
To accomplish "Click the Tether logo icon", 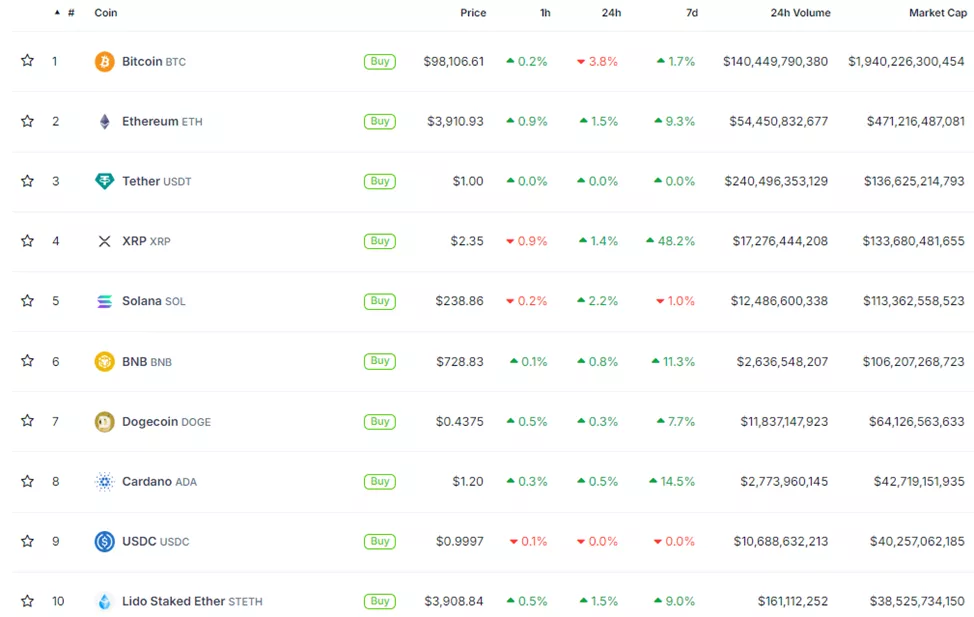I will (x=104, y=181).
